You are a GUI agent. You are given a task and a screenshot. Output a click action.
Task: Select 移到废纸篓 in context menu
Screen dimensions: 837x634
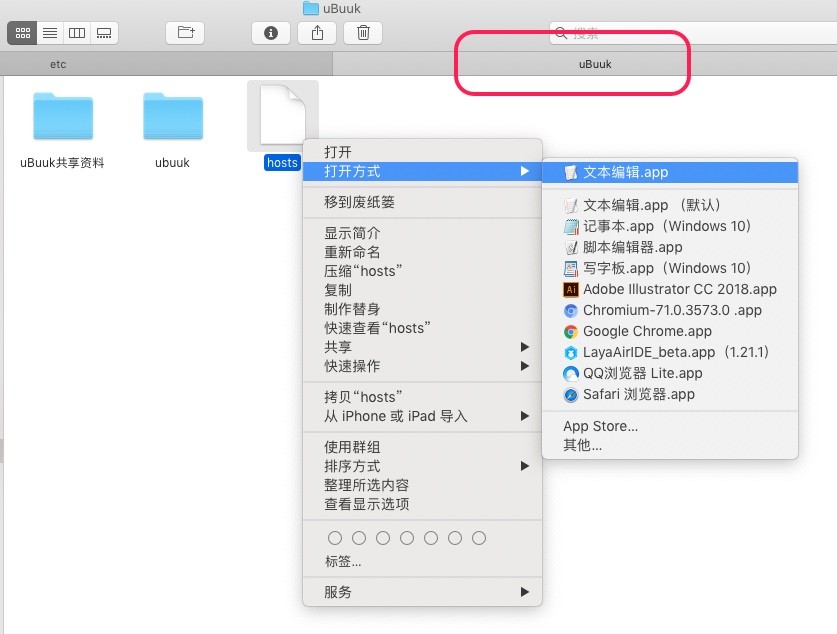click(359, 202)
